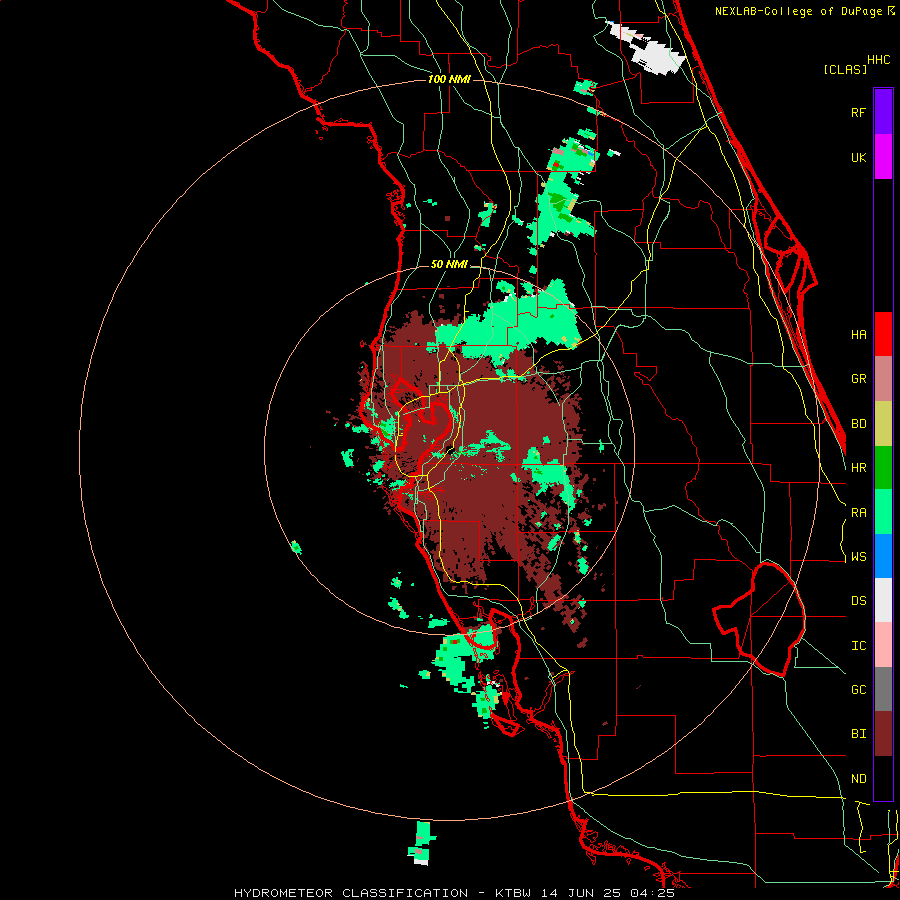Click the '100 NMI' range ring label

click(x=449, y=79)
